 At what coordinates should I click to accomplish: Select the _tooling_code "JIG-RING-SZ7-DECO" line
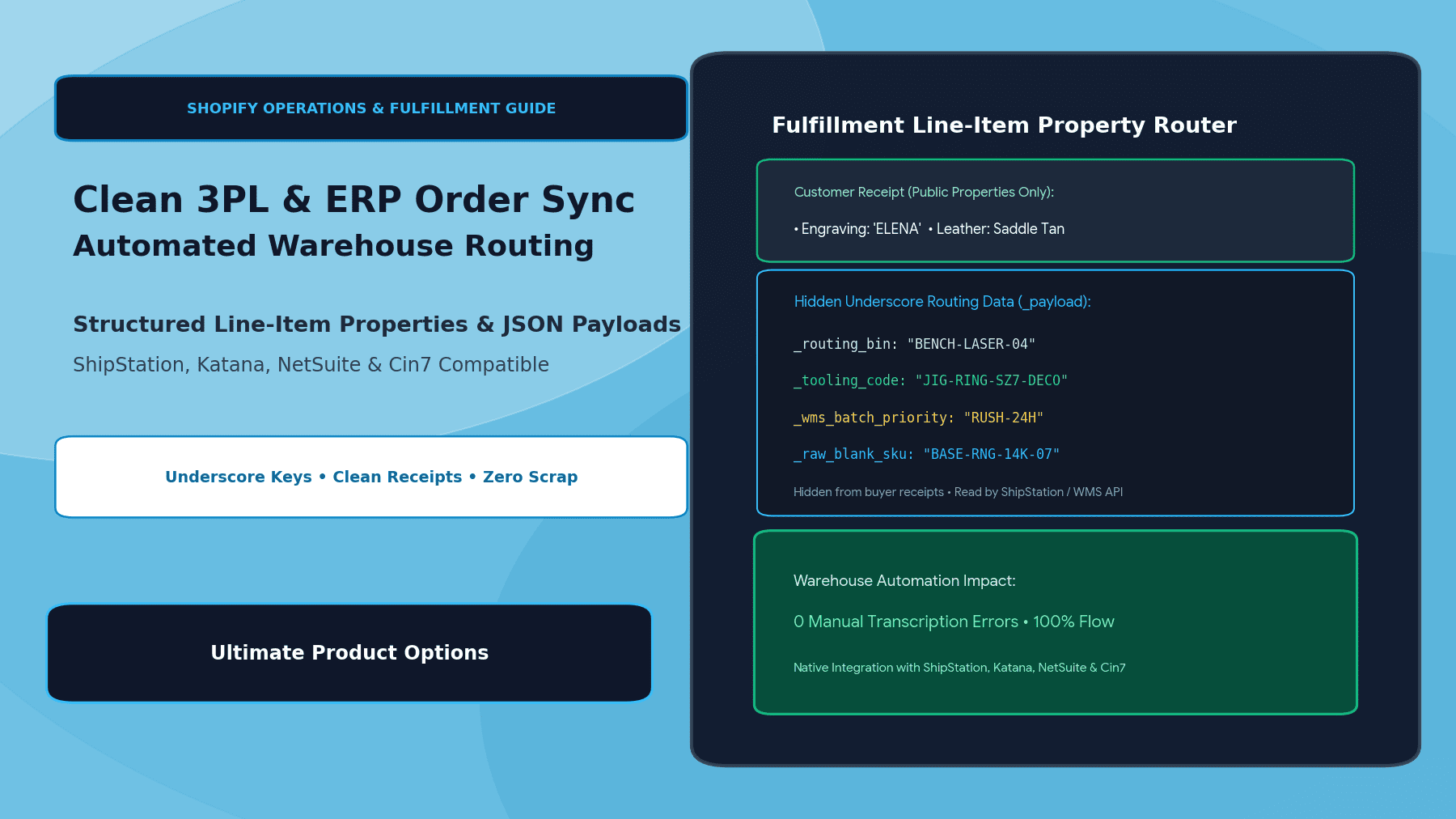click(x=930, y=380)
